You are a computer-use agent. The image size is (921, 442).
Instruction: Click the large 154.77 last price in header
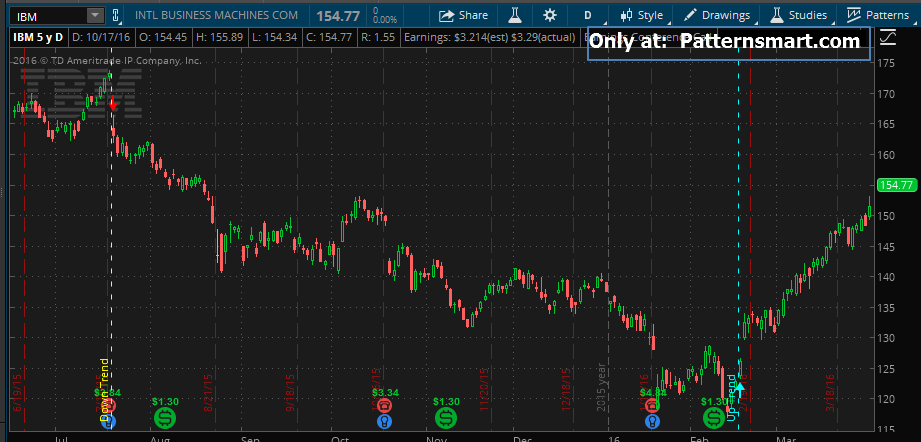[x=337, y=15]
